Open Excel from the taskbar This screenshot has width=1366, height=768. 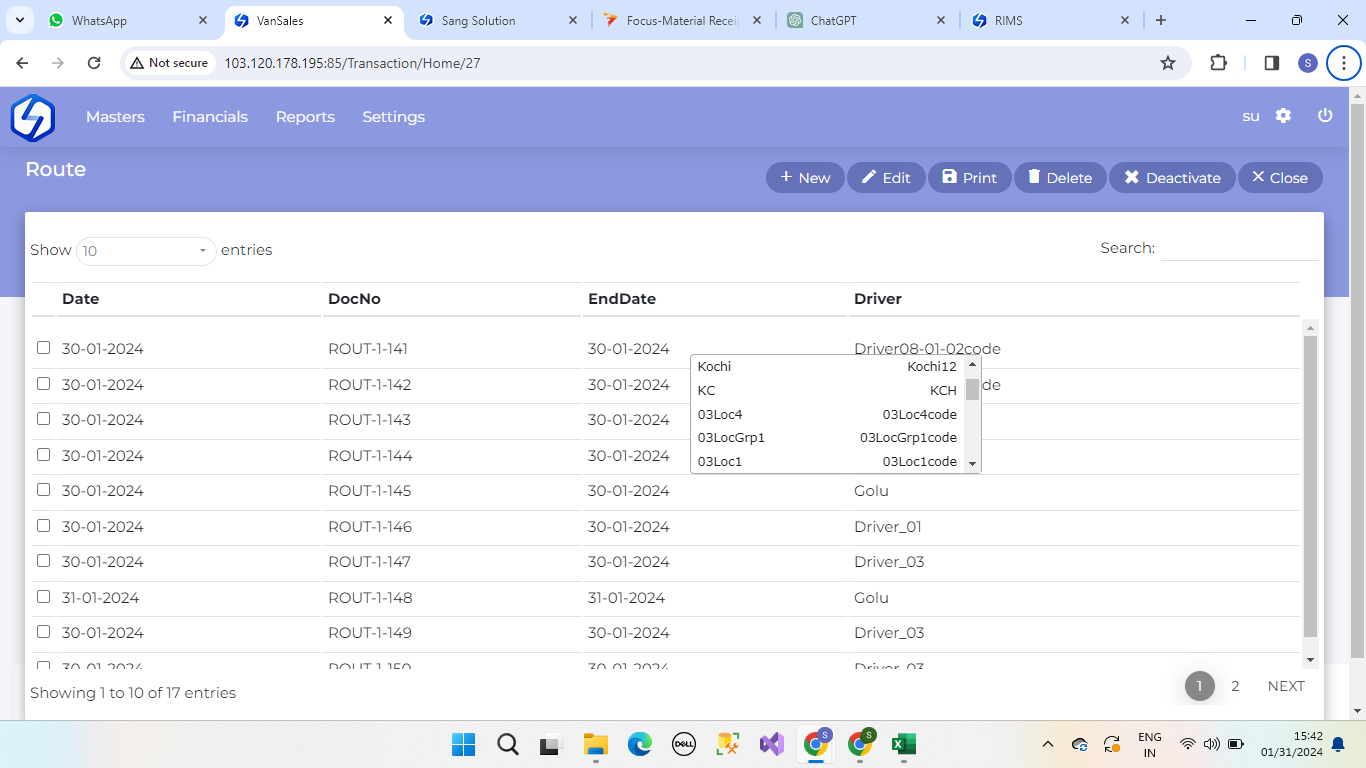coord(904,744)
